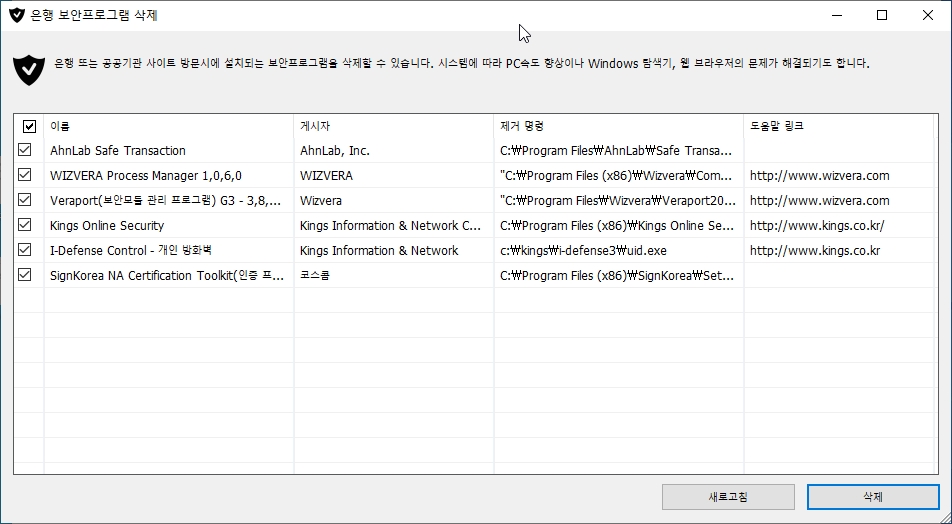Maximize the 은행 보안프로그램 삭제 window
Viewport: 952px width, 524px height.
click(882, 15)
